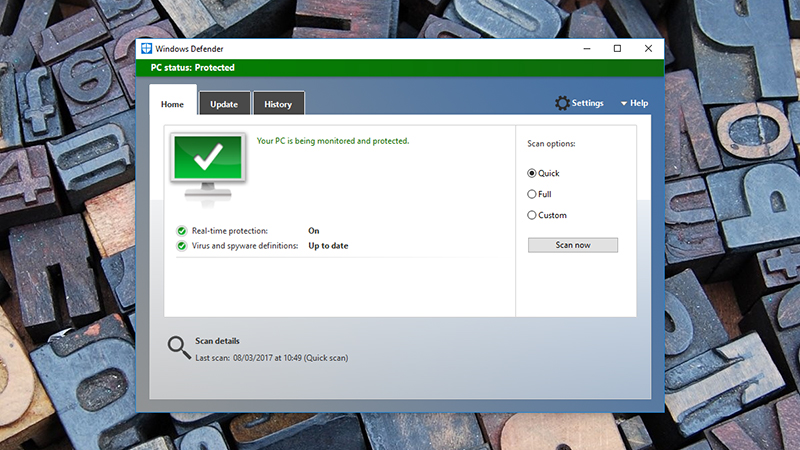The image size is (800, 450).
Task: Click the 'Real-time protection:' label
Action: tap(230, 231)
